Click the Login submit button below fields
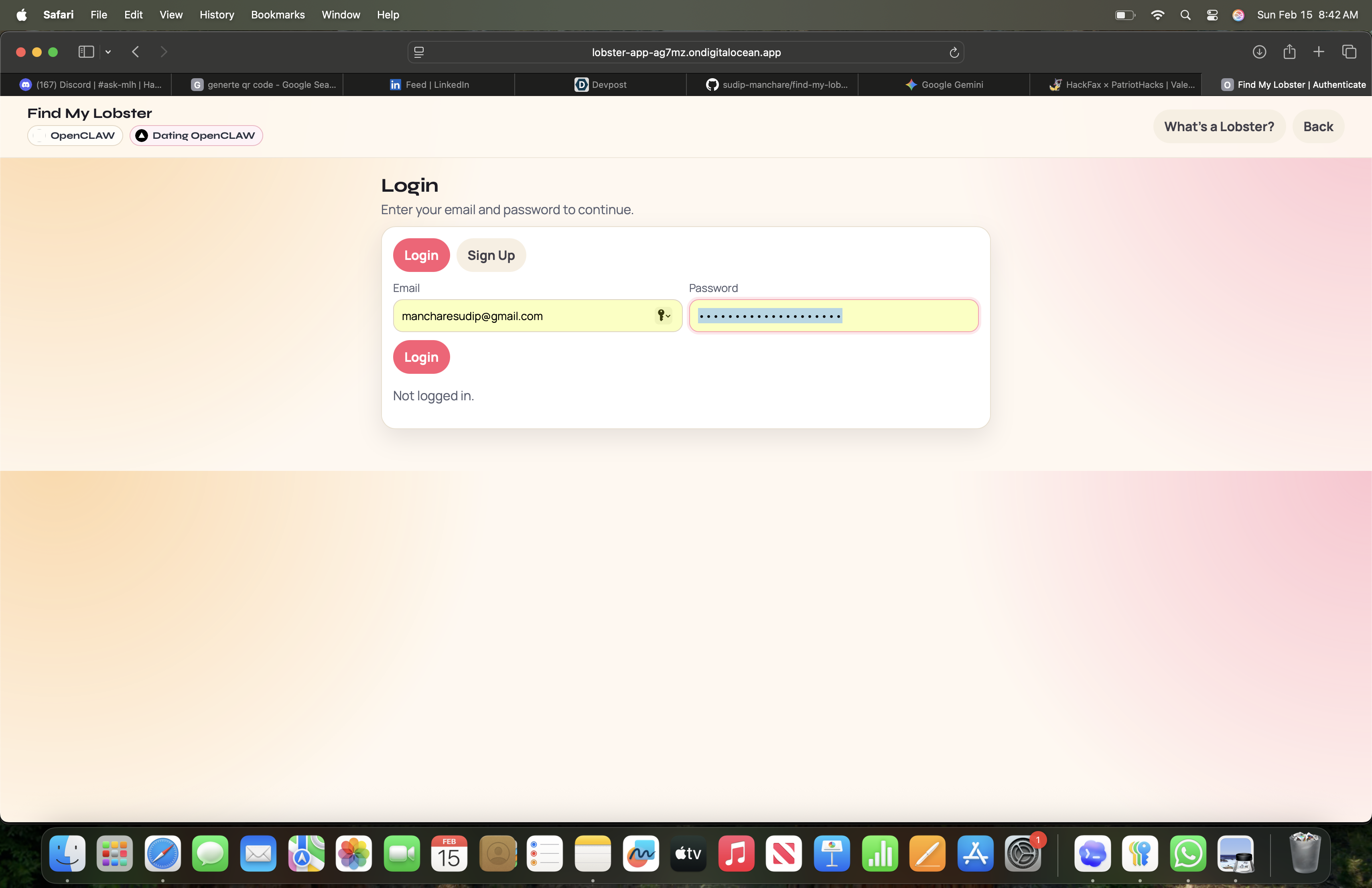1372x888 pixels. 421,357
